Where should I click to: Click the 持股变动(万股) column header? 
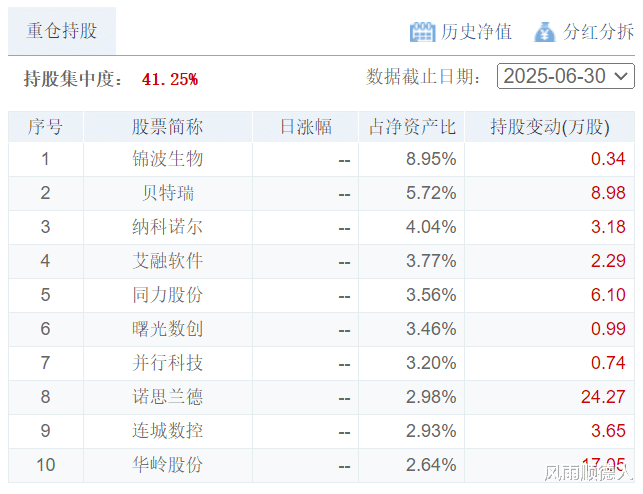click(x=550, y=127)
